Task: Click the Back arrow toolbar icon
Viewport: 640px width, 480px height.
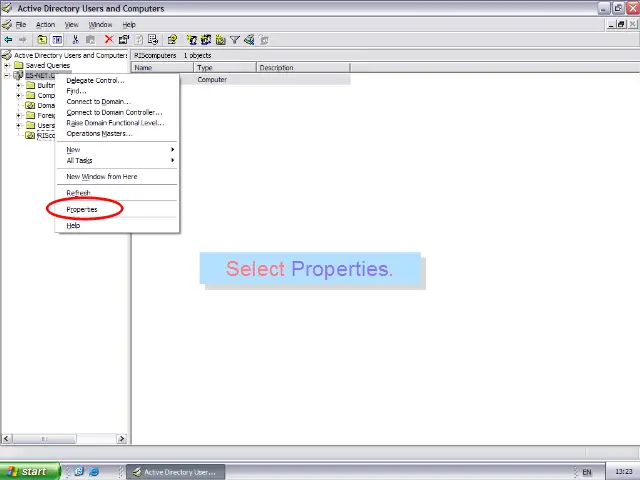Action: [x=8, y=40]
